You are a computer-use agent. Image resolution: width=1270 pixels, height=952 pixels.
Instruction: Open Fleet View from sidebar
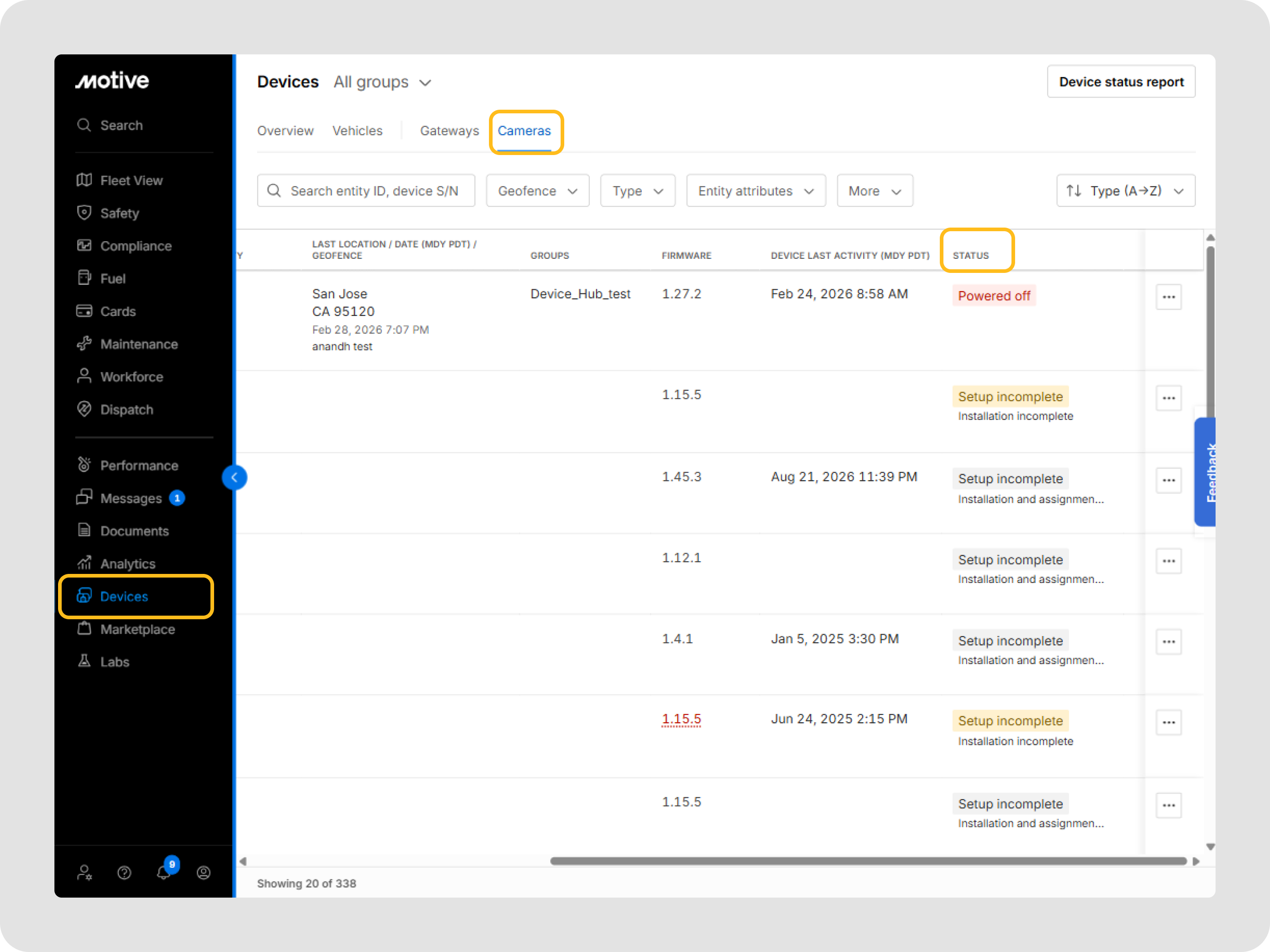click(x=119, y=180)
